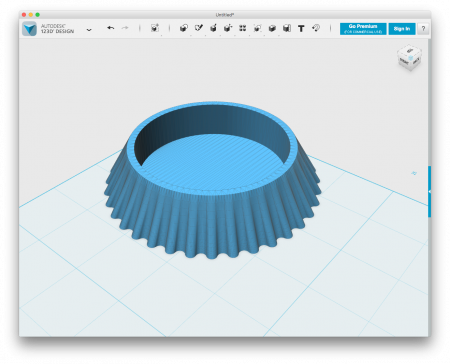The image size is (450, 364).
Task: Open the Combine tools menu
Action: click(x=272, y=28)
